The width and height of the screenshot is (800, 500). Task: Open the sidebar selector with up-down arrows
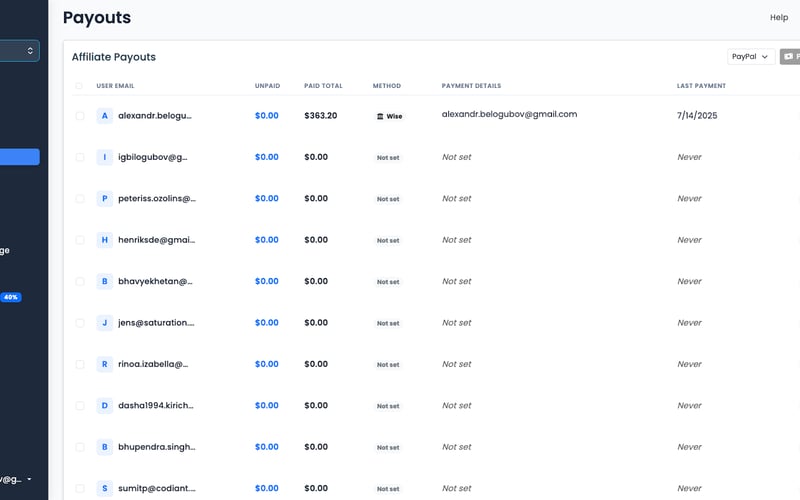(x=19, y=51)
